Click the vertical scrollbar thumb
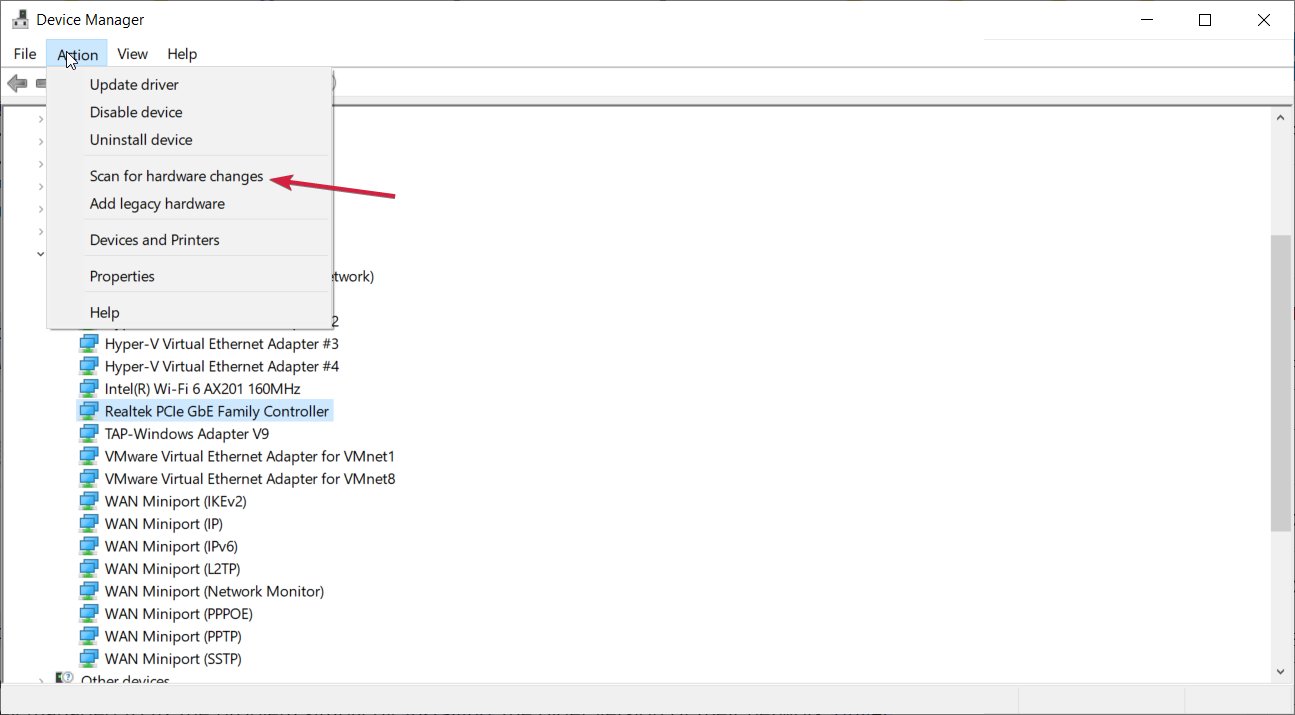 pyautogui.click(x=1280, y=383)
